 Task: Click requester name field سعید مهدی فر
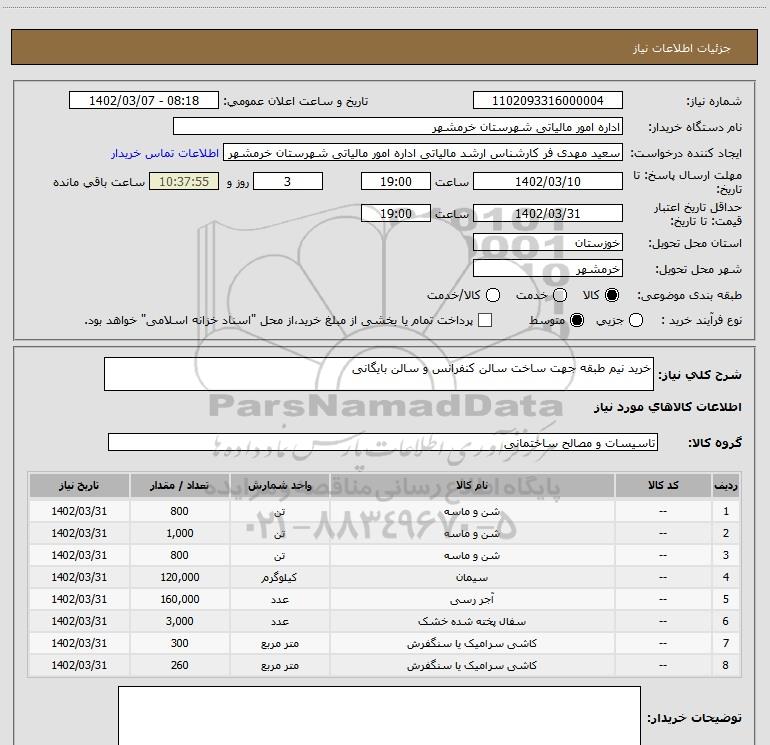423,153
